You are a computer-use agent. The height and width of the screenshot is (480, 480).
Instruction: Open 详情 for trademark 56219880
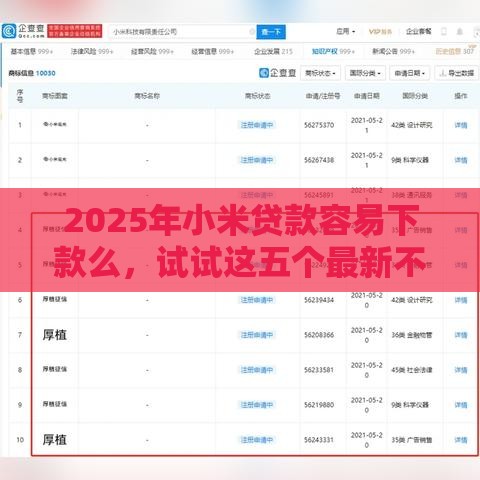tap(461, 405)
